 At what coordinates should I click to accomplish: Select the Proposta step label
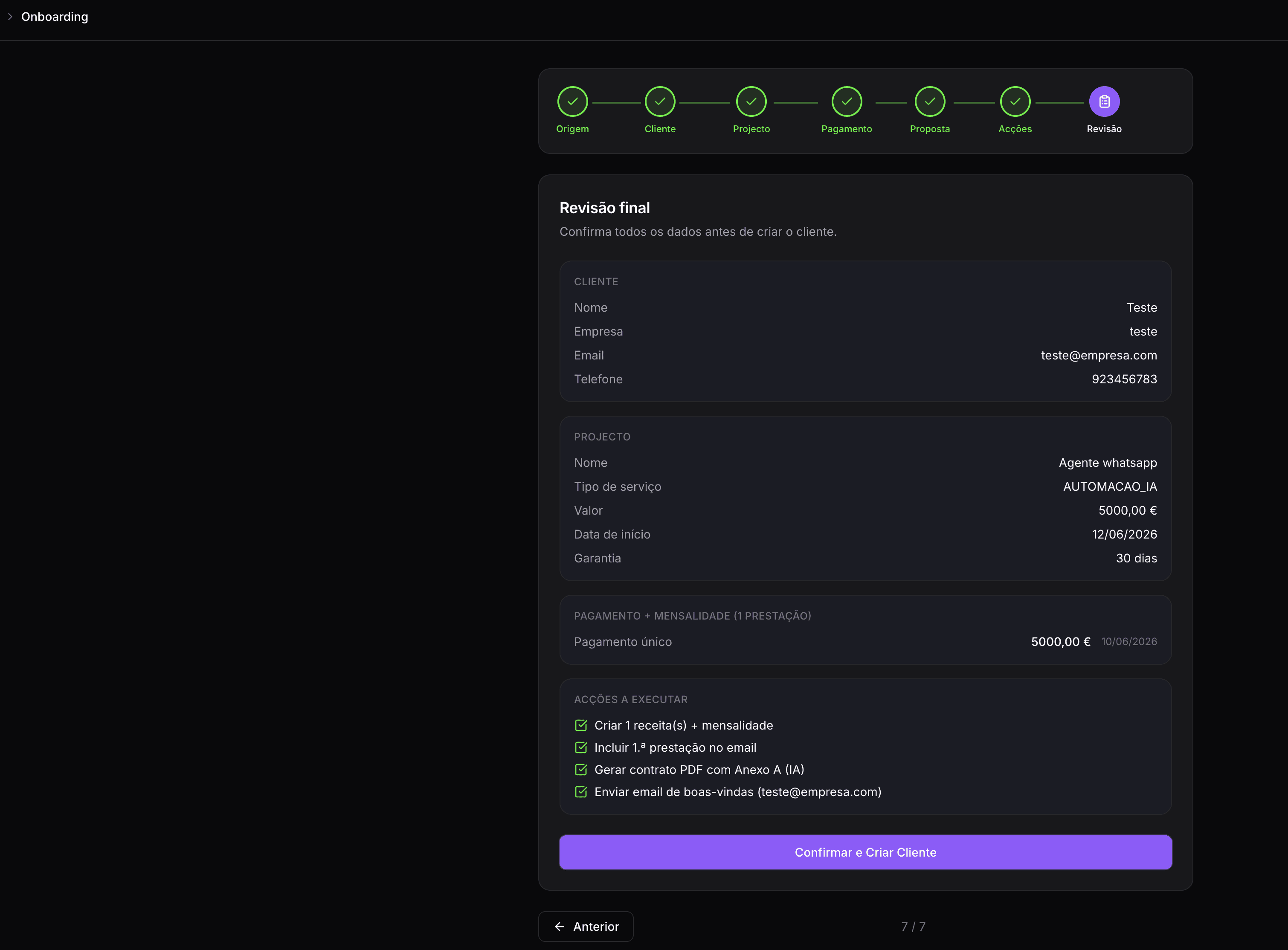(x=930, y=129)
